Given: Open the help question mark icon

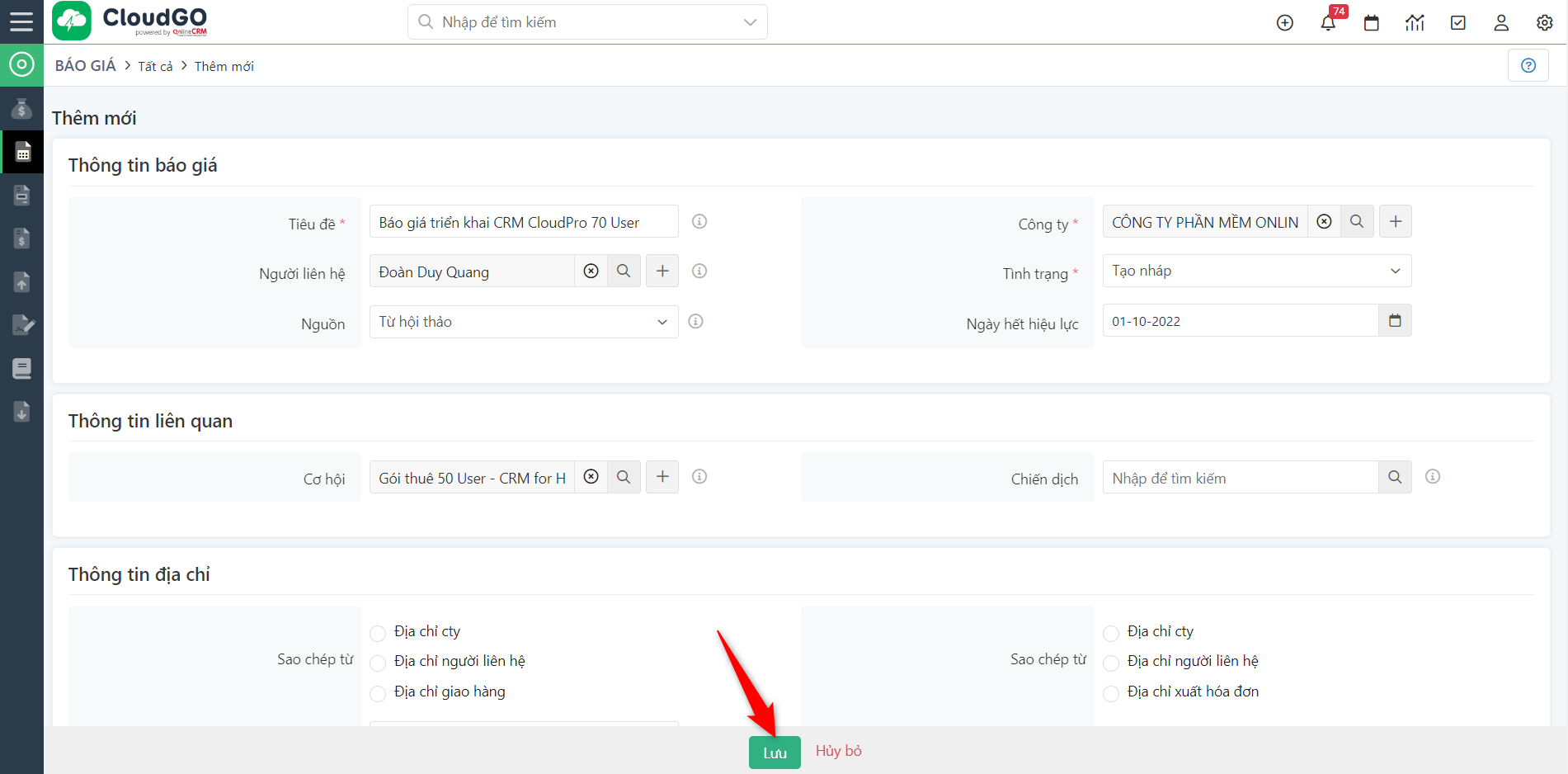Looking at the screenshot, I should point(1528,65).
